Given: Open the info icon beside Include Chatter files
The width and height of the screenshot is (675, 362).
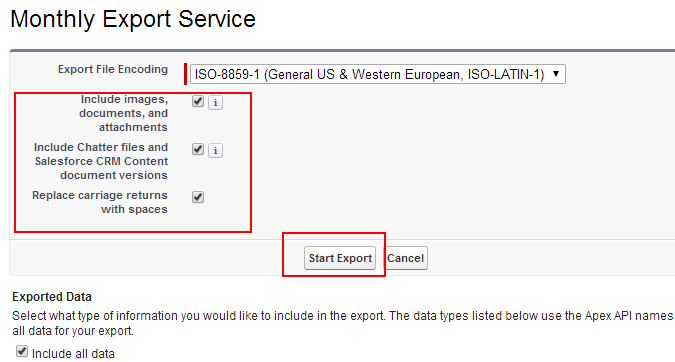Looking at the screenshot, I should tap(215, 151).
